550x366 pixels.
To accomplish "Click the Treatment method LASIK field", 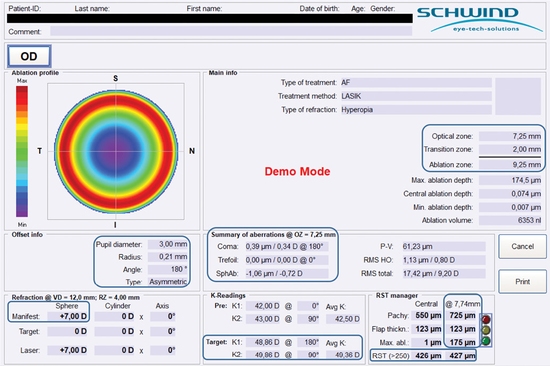I will [416, 96].
